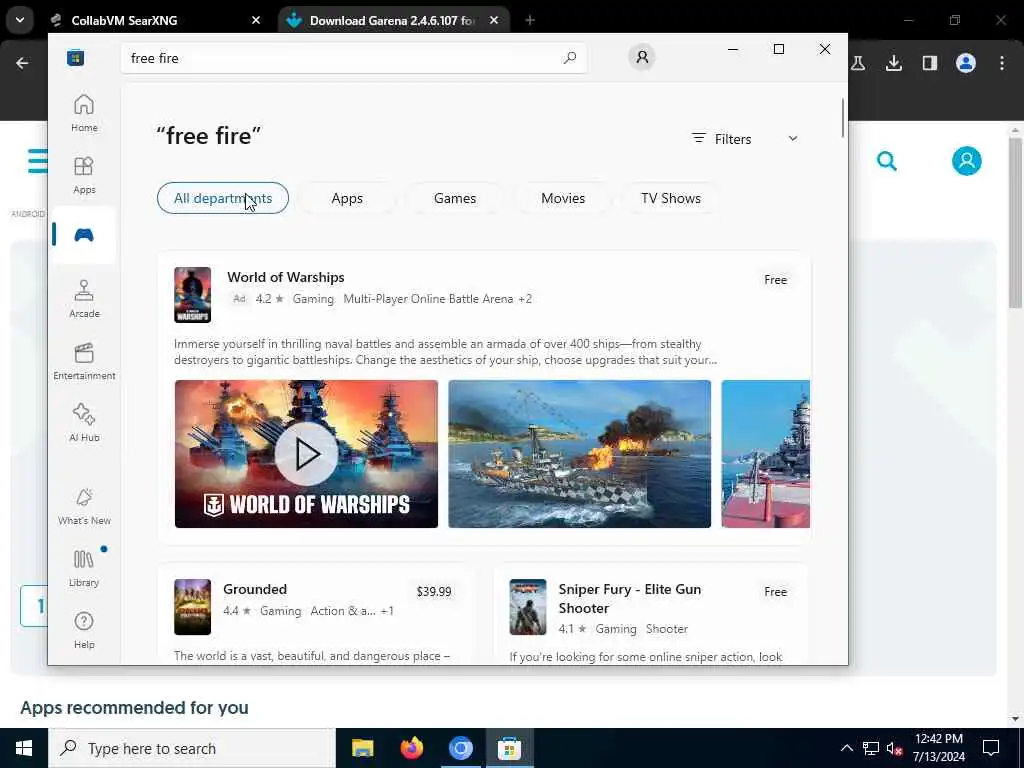Screen dimensions: 1024x768
Task: Launch Firefox from the taskbar
Action: click(x=411, y=748)
